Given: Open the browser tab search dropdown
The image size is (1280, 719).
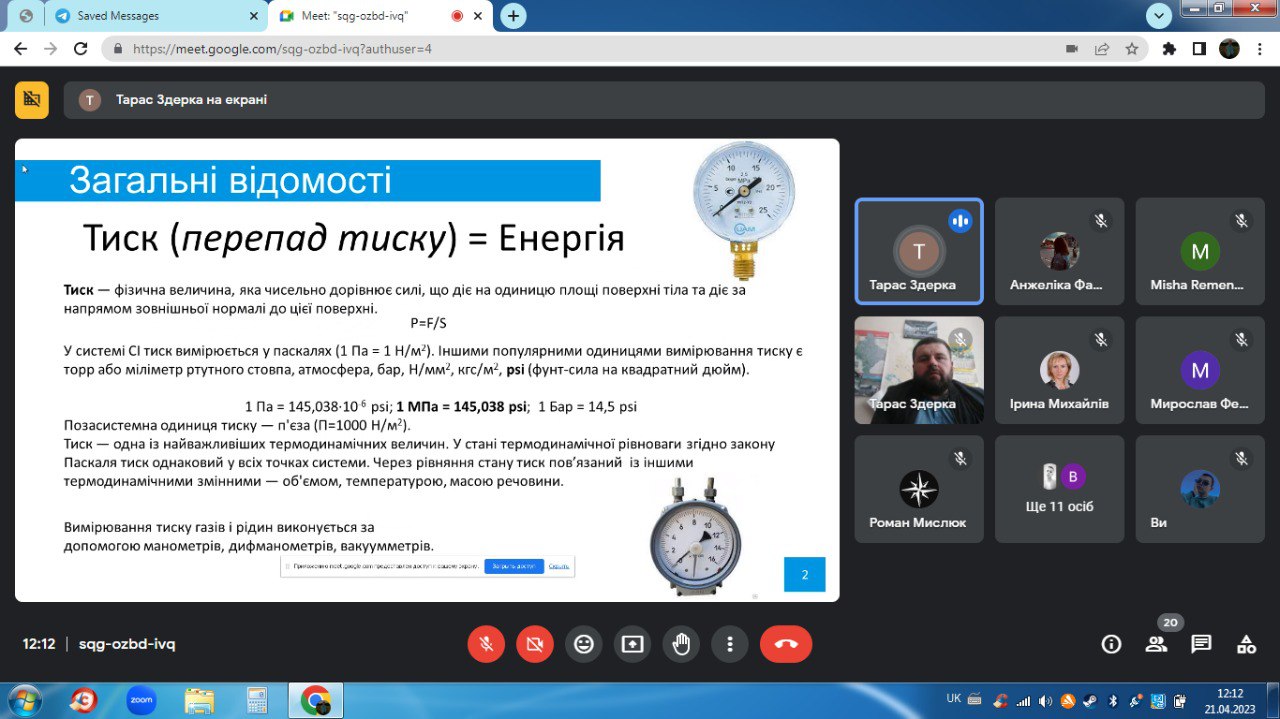Looking at the screenshot, I should 1157,16.
